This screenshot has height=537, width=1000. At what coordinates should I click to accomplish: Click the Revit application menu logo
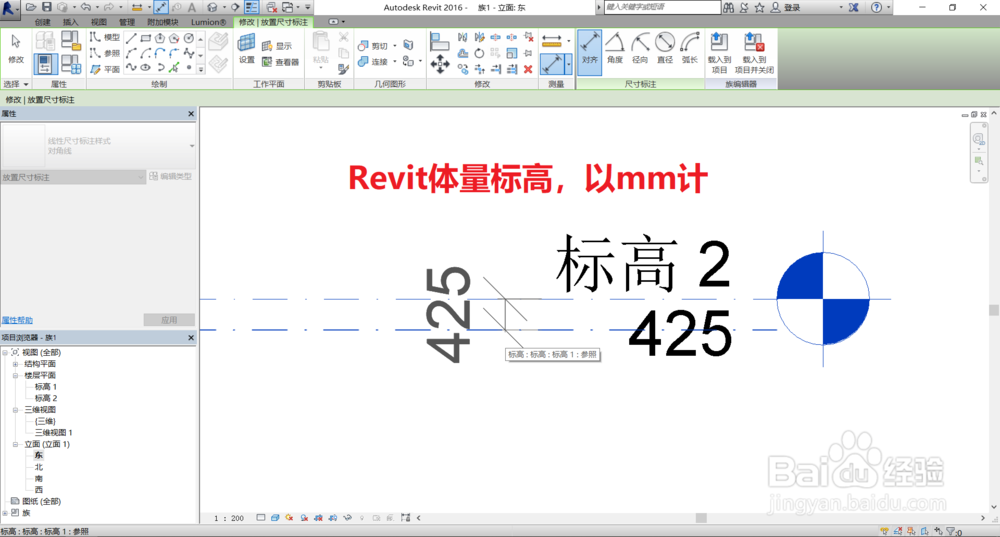tap(10, 8)
